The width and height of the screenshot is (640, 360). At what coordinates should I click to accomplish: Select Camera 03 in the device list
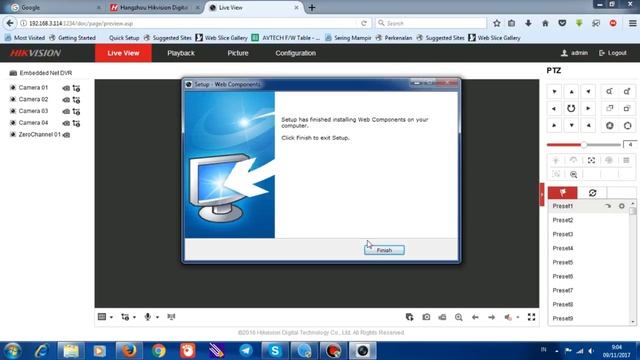(33, 111)
